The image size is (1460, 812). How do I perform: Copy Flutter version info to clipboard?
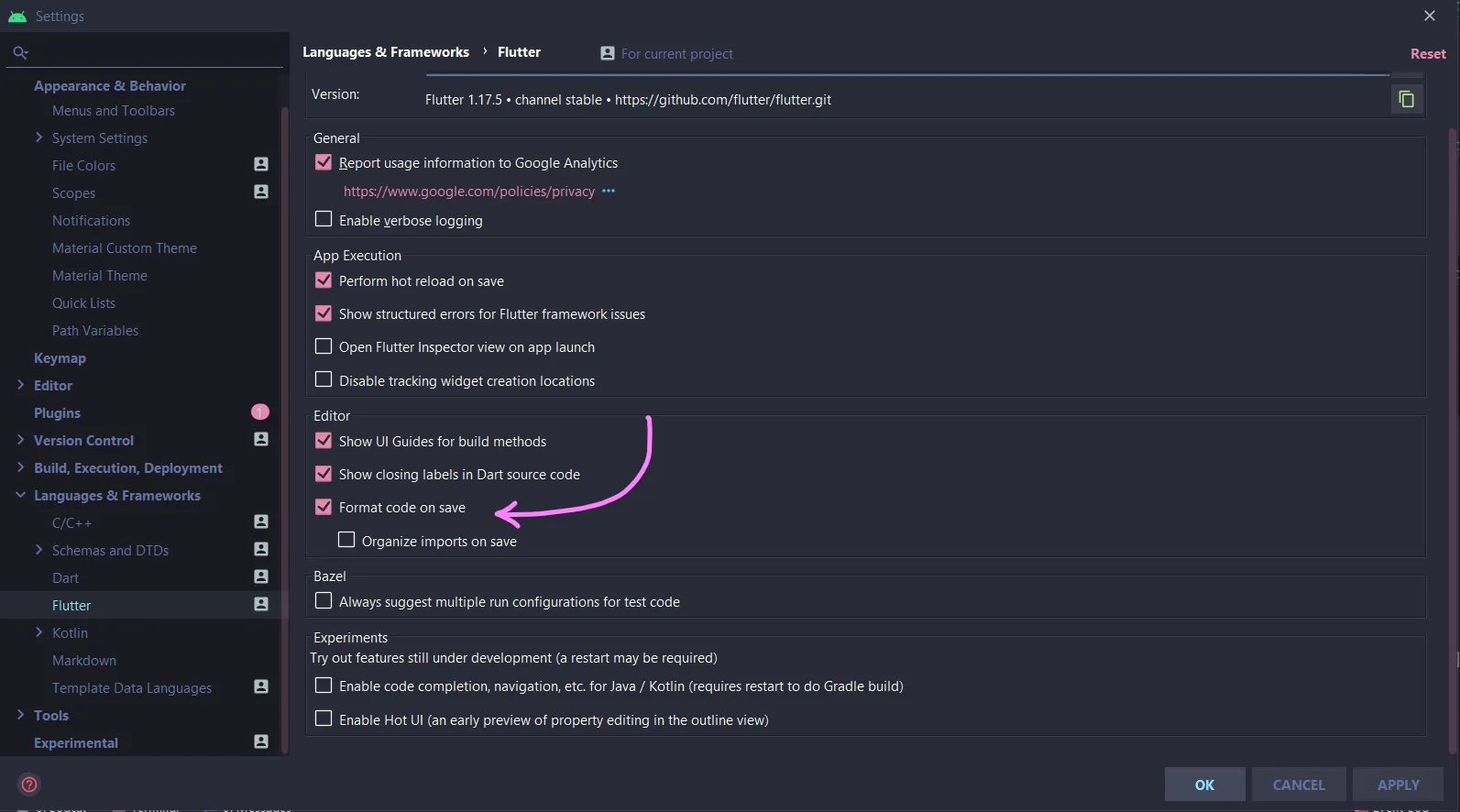pyautogui.click(x=1407, y=99)
